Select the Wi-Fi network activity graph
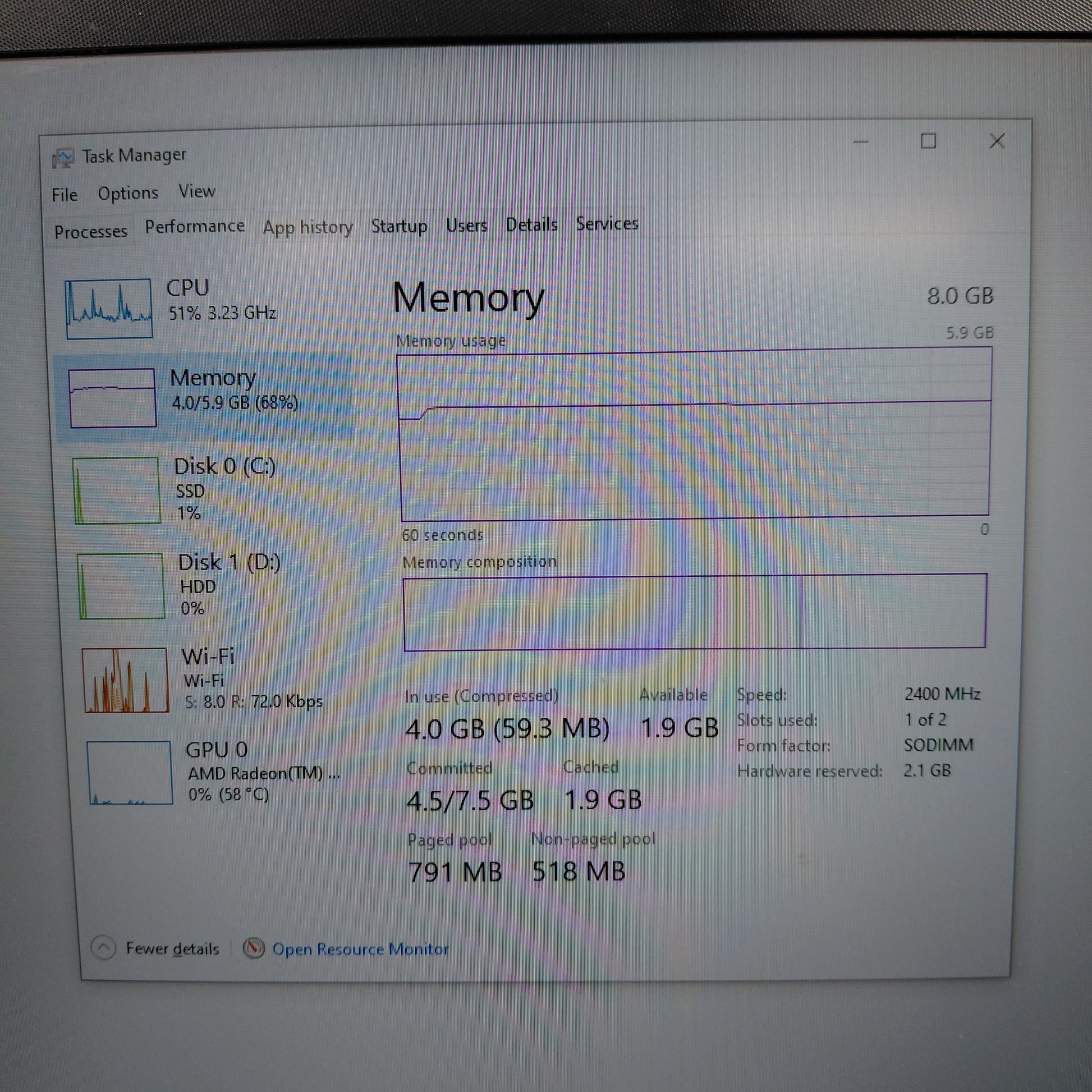Viewport: 1092px width, 1092px height. pos(125,680)
